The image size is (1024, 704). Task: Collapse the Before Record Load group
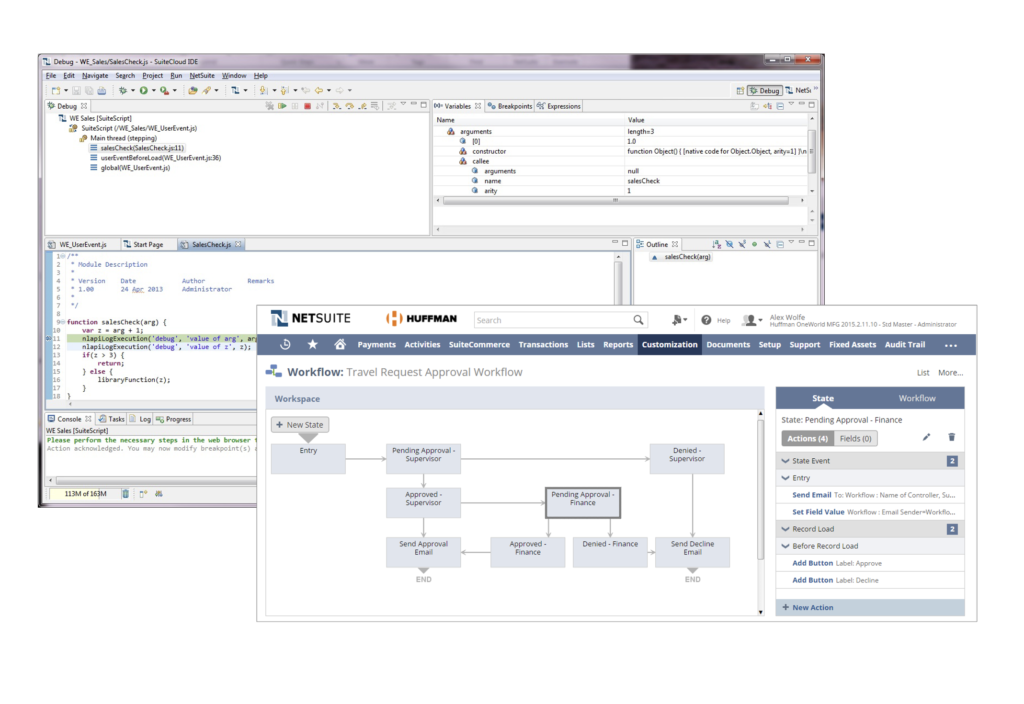point(786,546)
